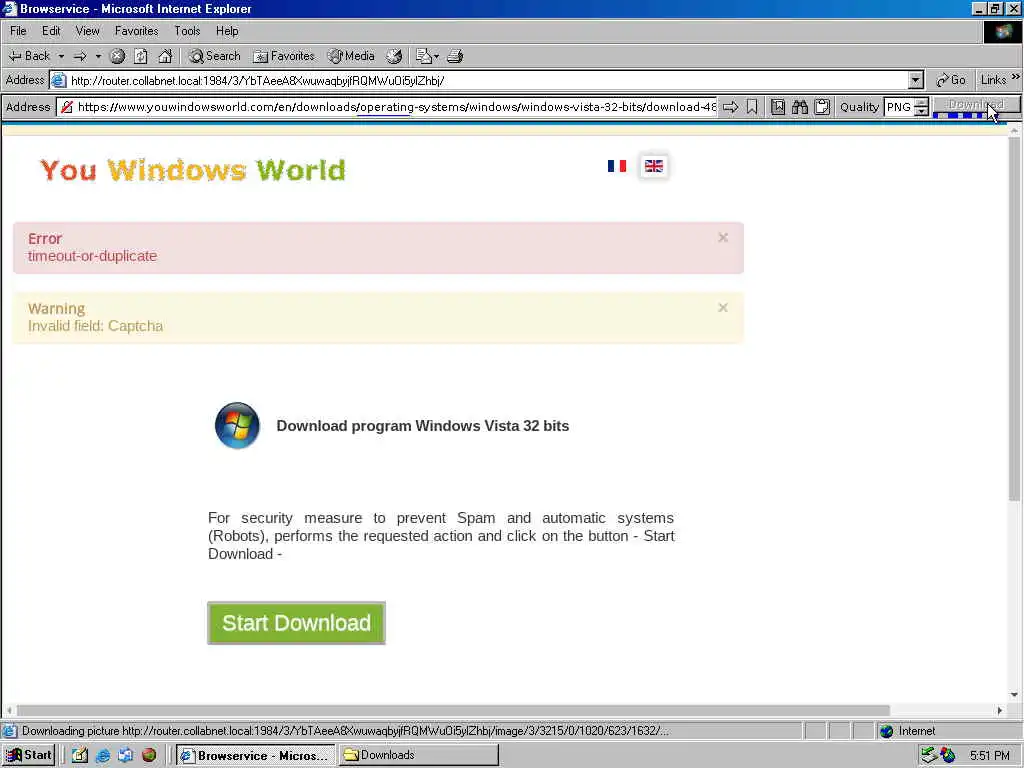This screenshot has width=1024, height=768.
Task: Click the Go button
Action: pos(951,80)
